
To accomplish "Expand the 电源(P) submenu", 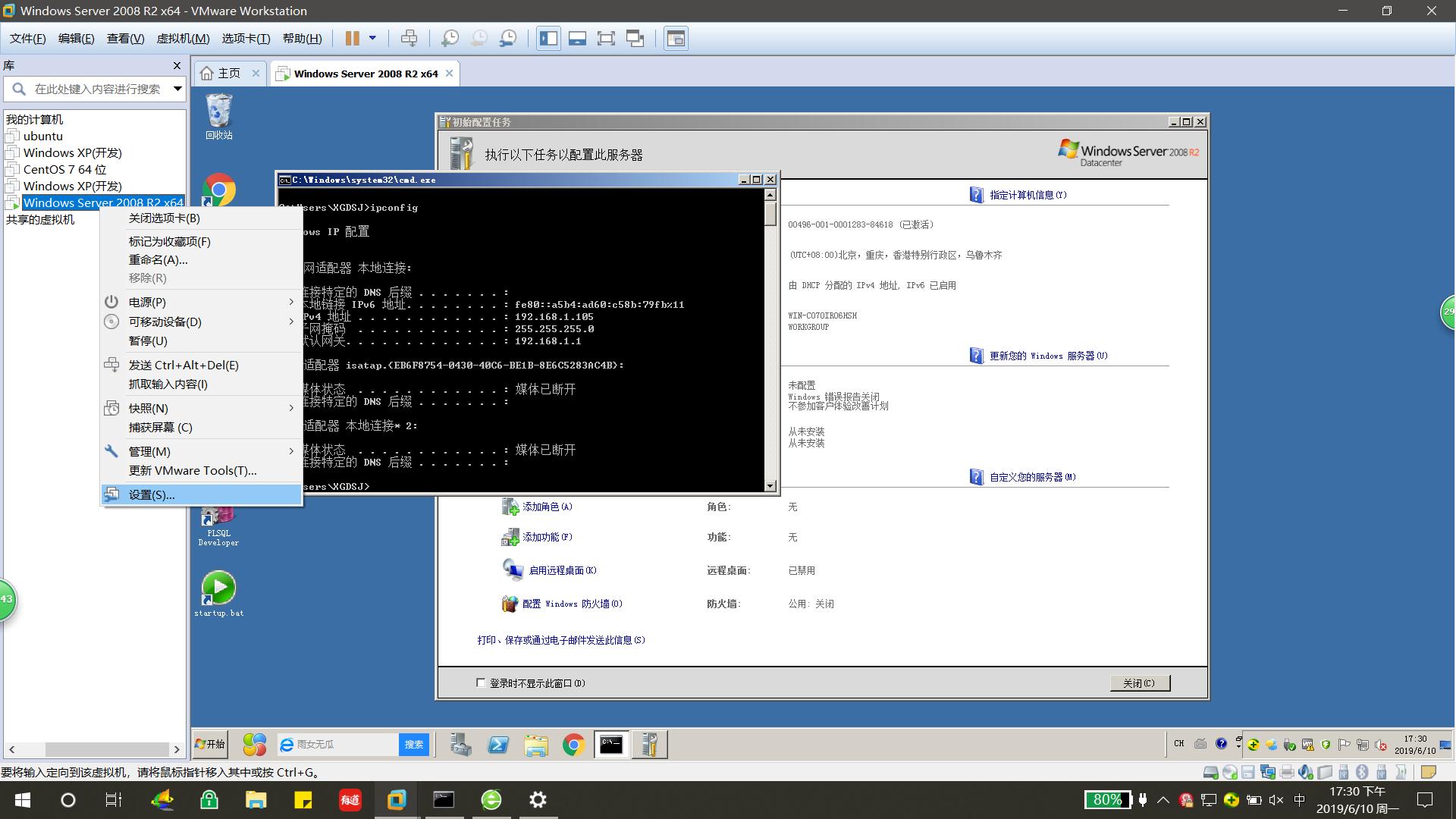I will [x=202, y=302].
